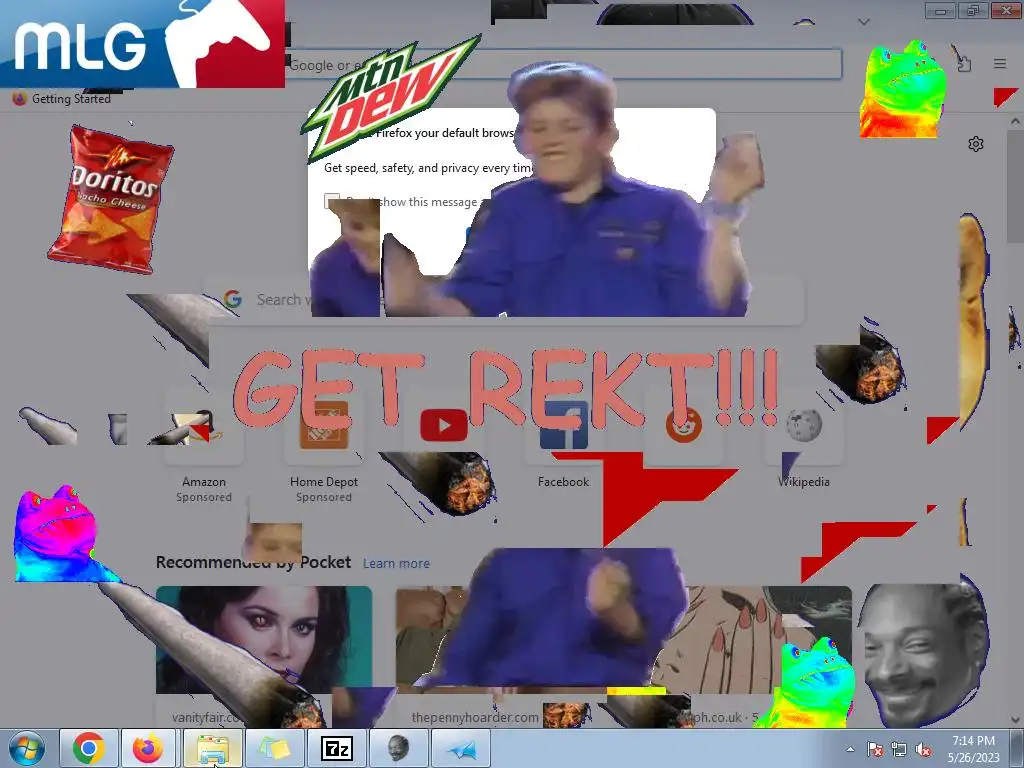Click the page scrollbar up arrow
Screen dimensions: 1024x768
1016,121
